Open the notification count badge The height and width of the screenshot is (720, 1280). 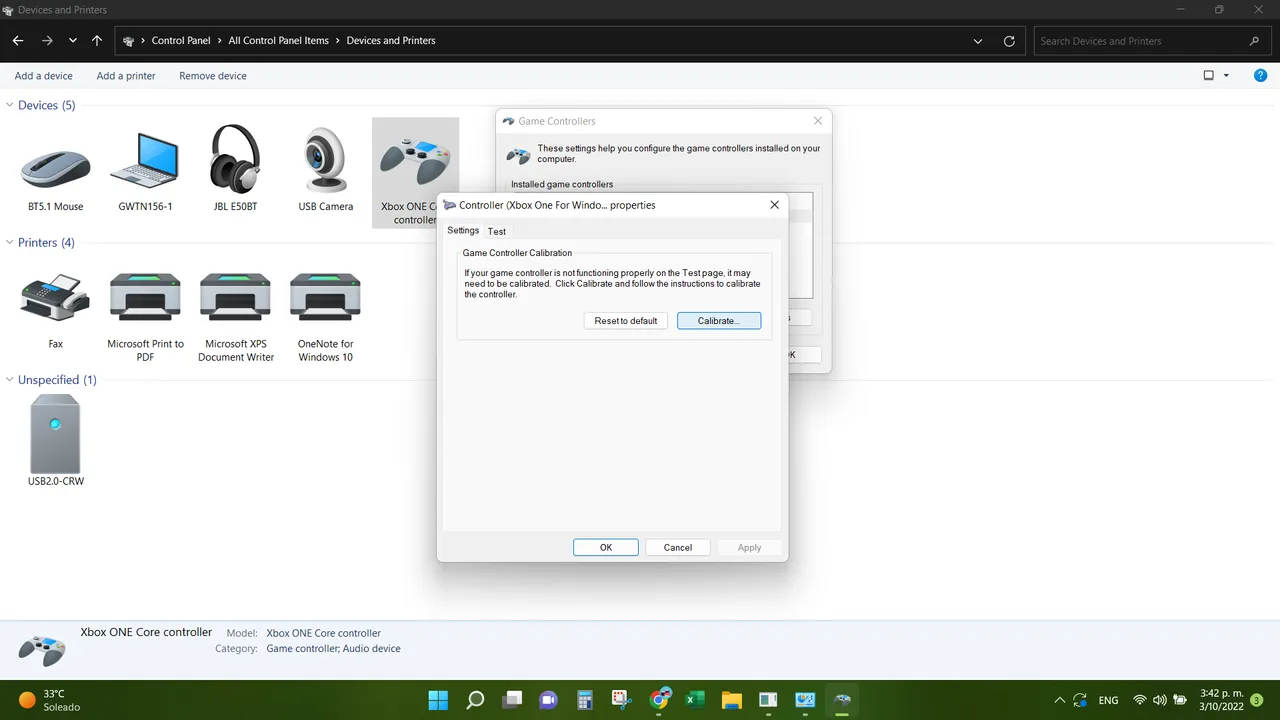1257,700
